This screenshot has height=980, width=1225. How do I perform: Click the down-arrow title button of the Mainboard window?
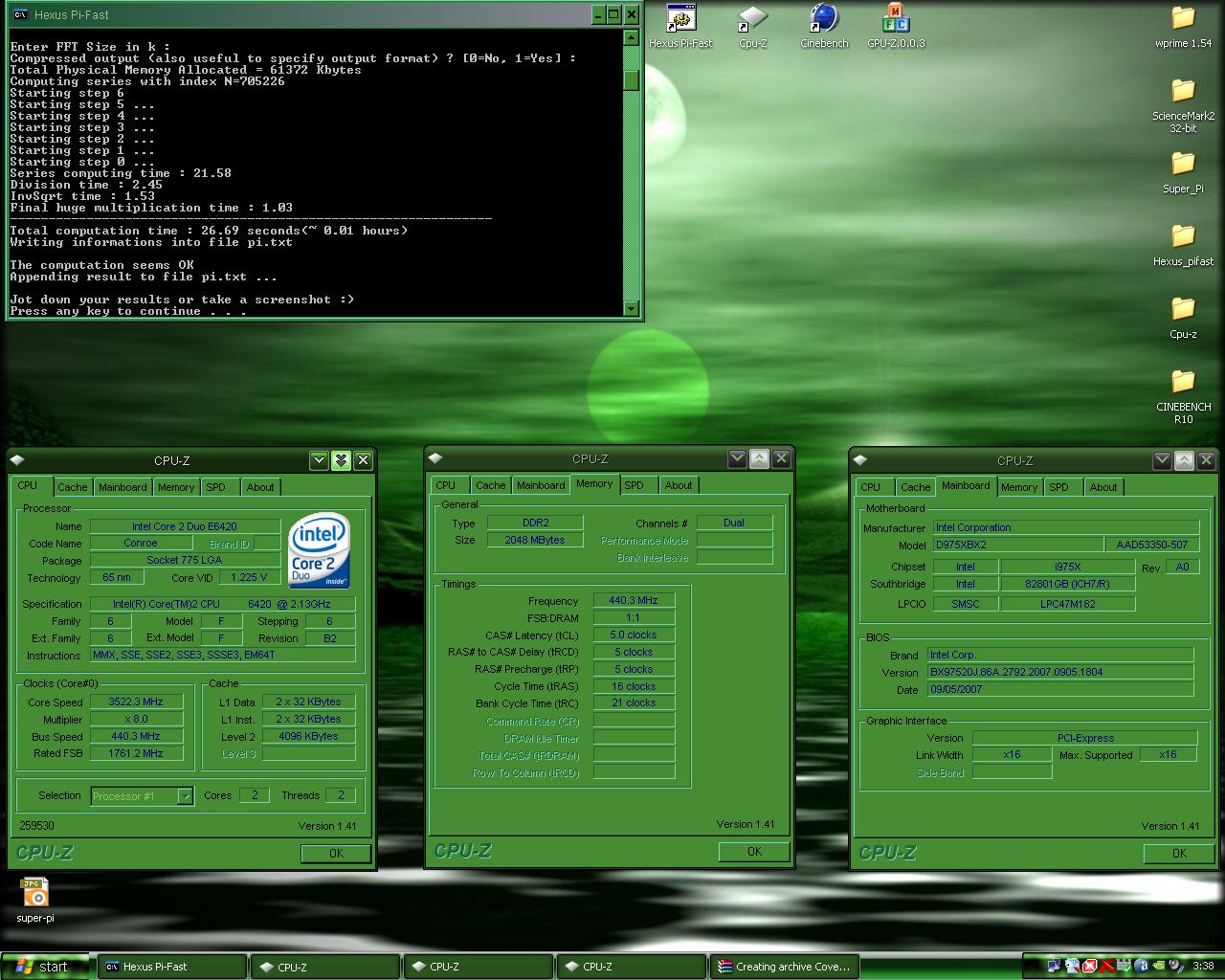(1162, 460)
